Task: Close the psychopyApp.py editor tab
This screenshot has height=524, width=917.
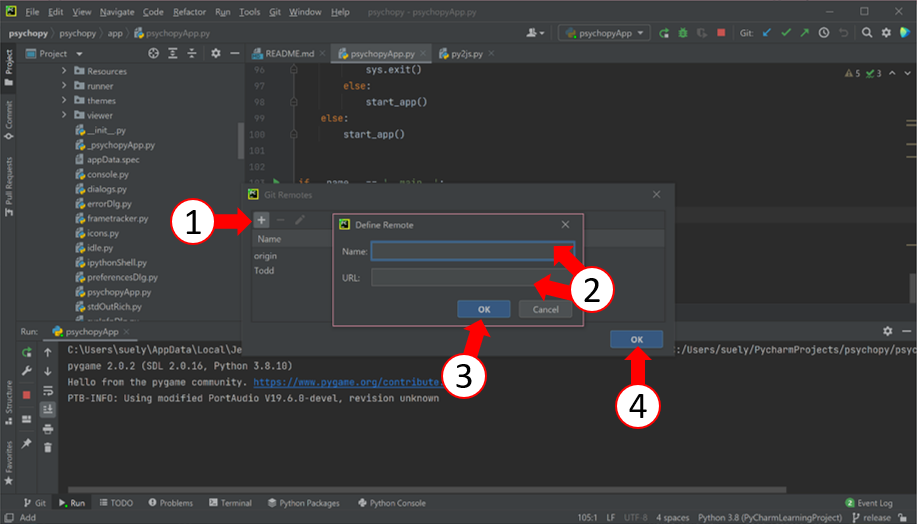Action: click(423, 54)
